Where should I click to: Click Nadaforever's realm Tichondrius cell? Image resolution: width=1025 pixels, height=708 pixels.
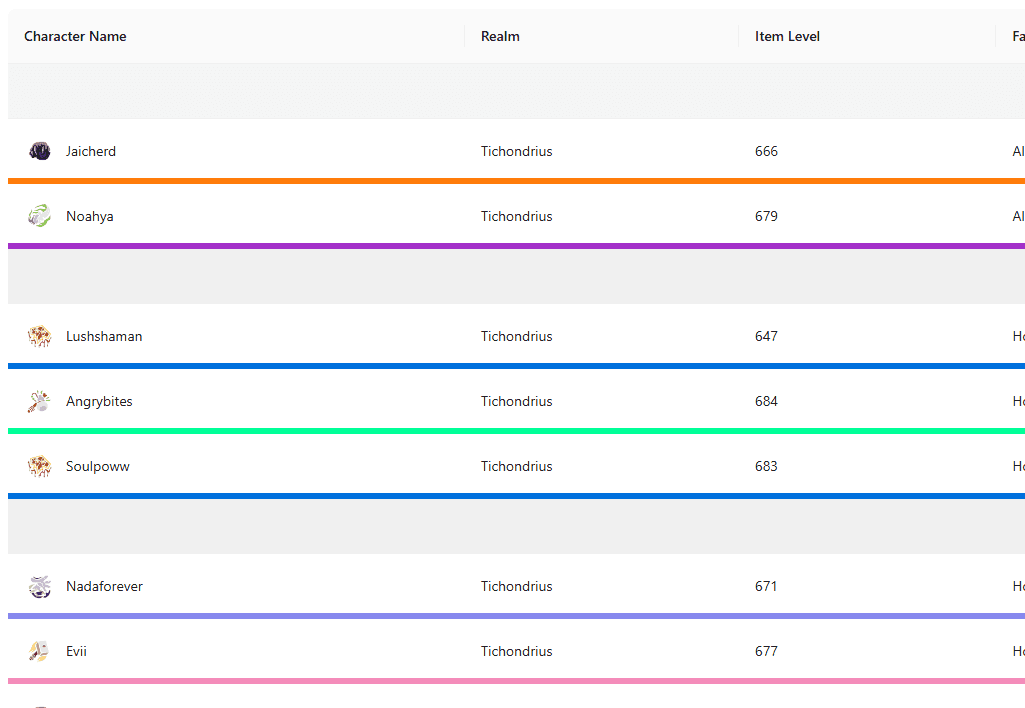pos(516,586)
